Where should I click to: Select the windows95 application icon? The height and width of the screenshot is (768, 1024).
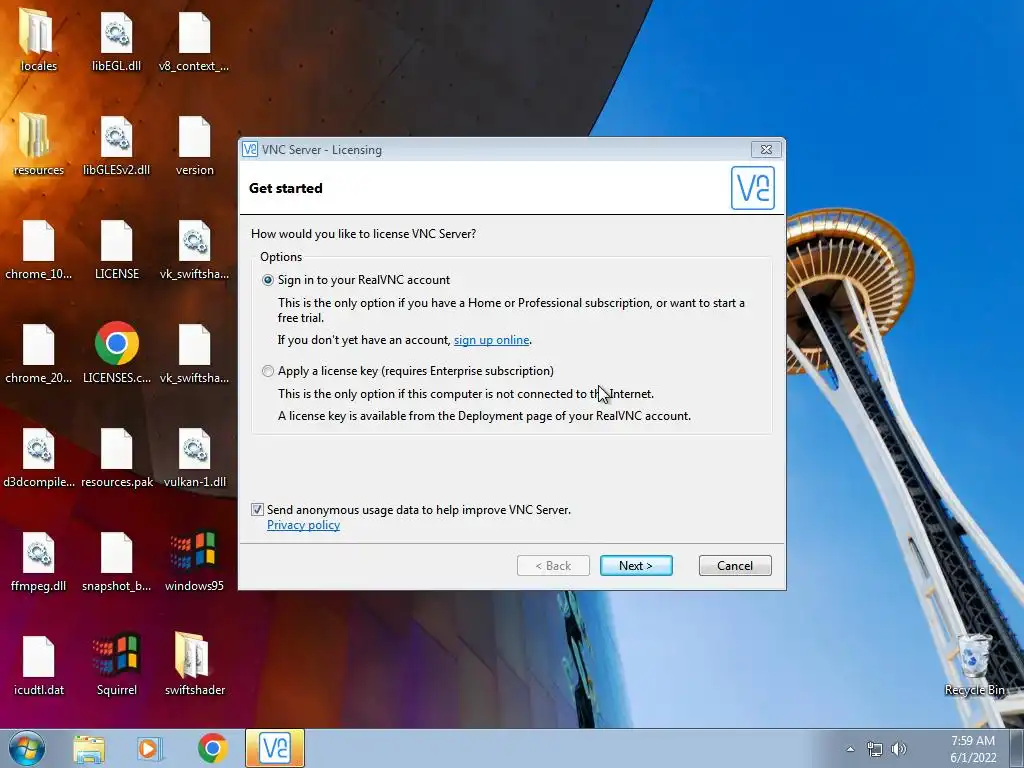(x=193, y=551)
